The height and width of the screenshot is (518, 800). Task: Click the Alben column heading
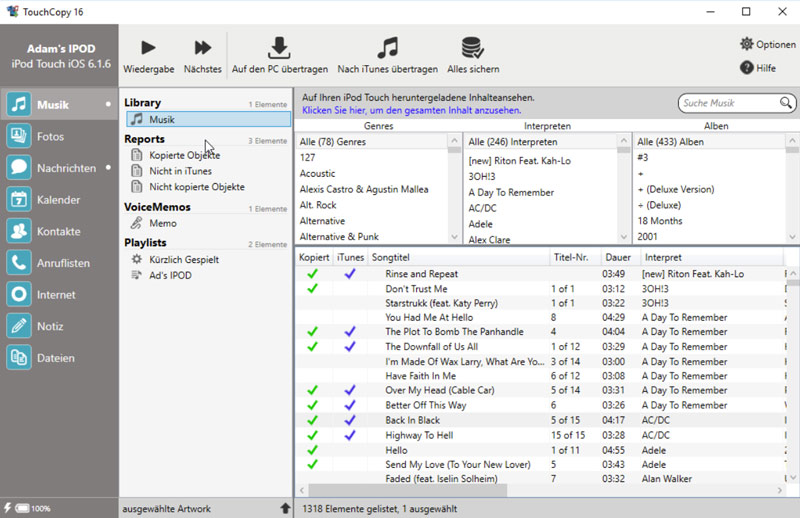716,126
